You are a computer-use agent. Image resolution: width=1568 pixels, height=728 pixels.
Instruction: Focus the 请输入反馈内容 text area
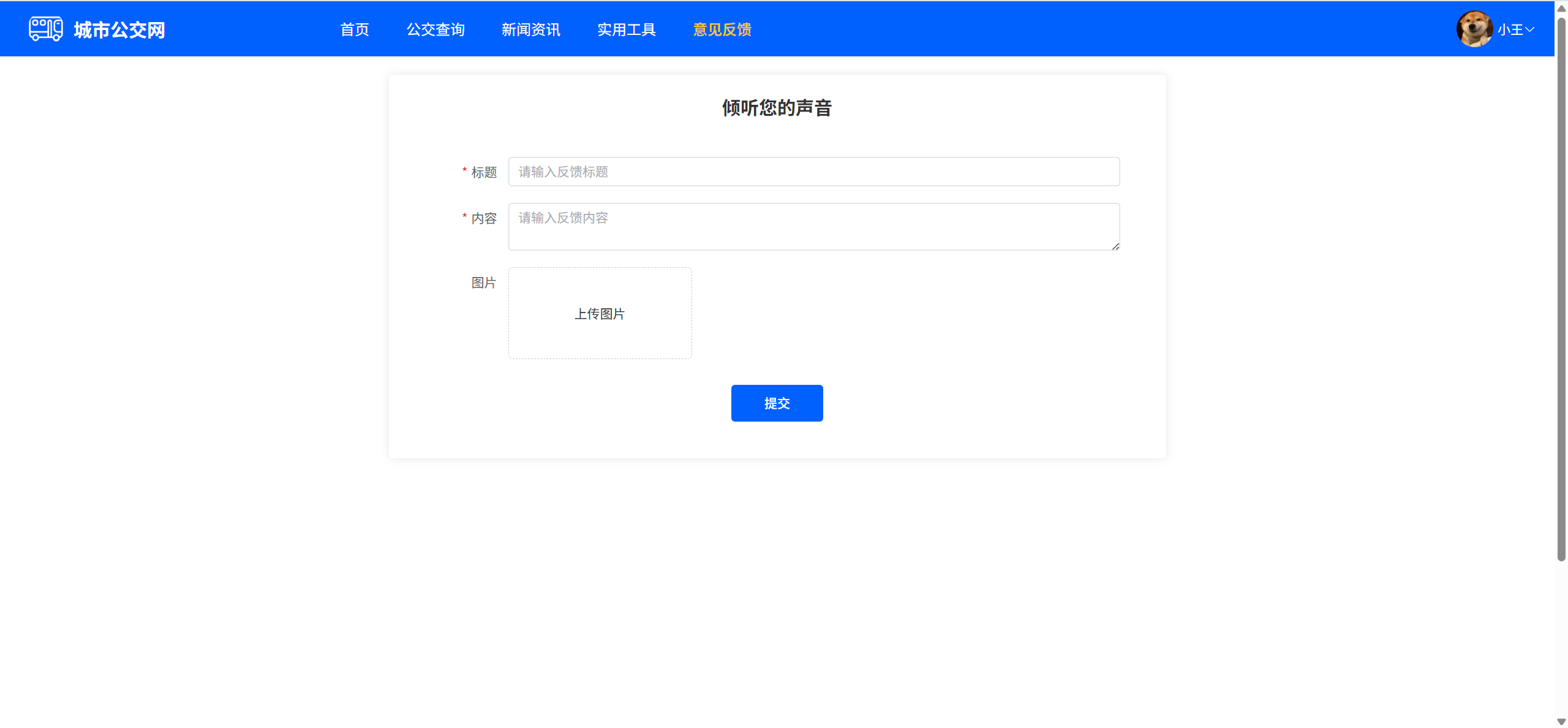pyautogui.click(x=813, y=226)
